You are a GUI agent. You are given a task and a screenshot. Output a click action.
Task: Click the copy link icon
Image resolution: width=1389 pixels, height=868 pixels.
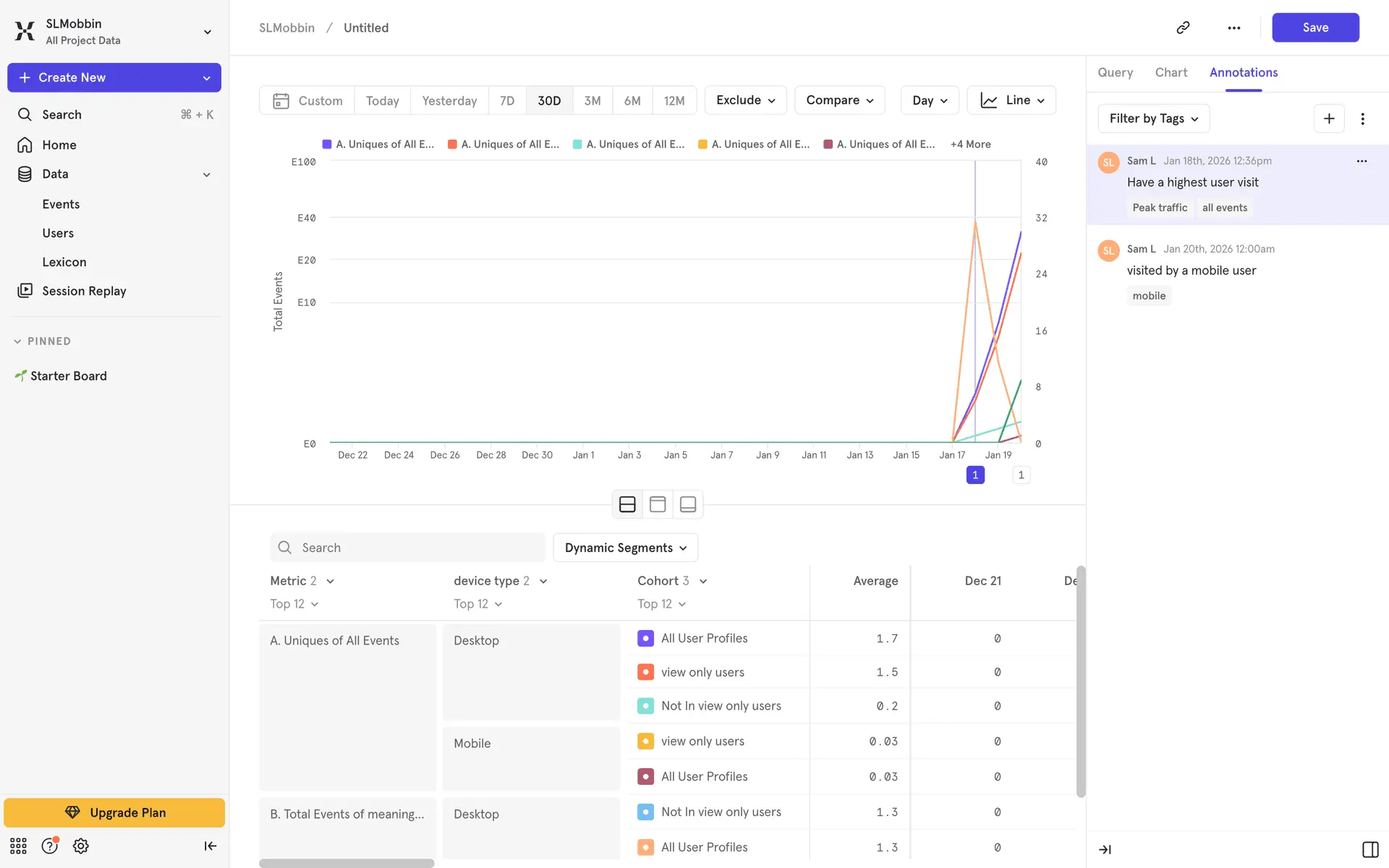pyautogui.click(x=1183, y=27)
